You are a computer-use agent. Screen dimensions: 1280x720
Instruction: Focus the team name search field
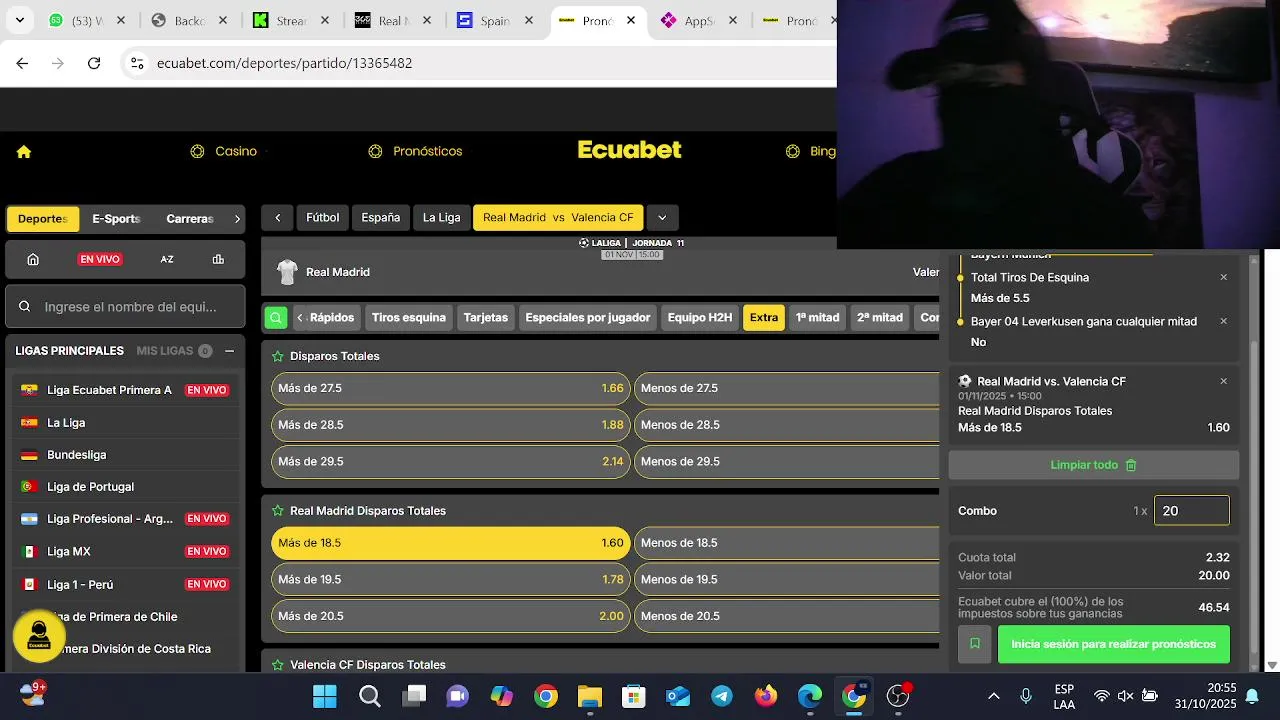point(125,306)
